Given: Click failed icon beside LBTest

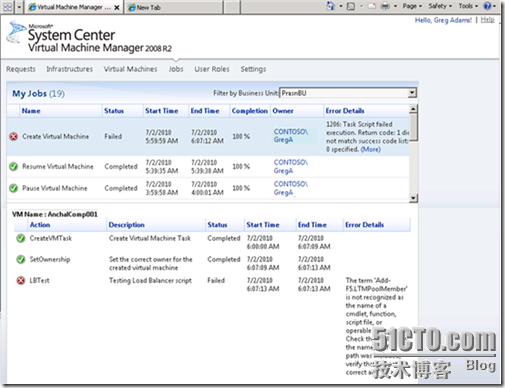Looking at the screenshot, I should 21,281.
